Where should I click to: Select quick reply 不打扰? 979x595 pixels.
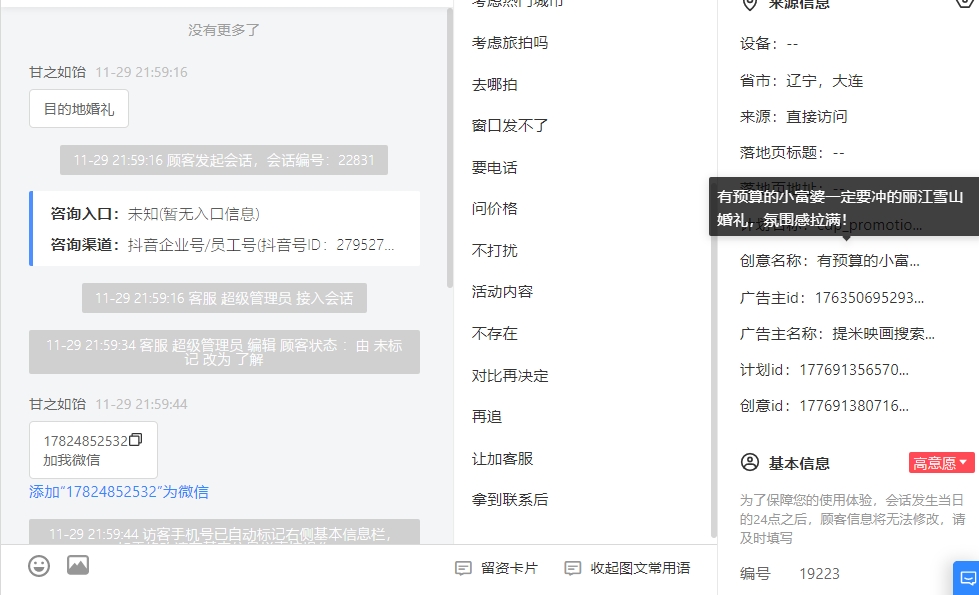coord(494,250)
